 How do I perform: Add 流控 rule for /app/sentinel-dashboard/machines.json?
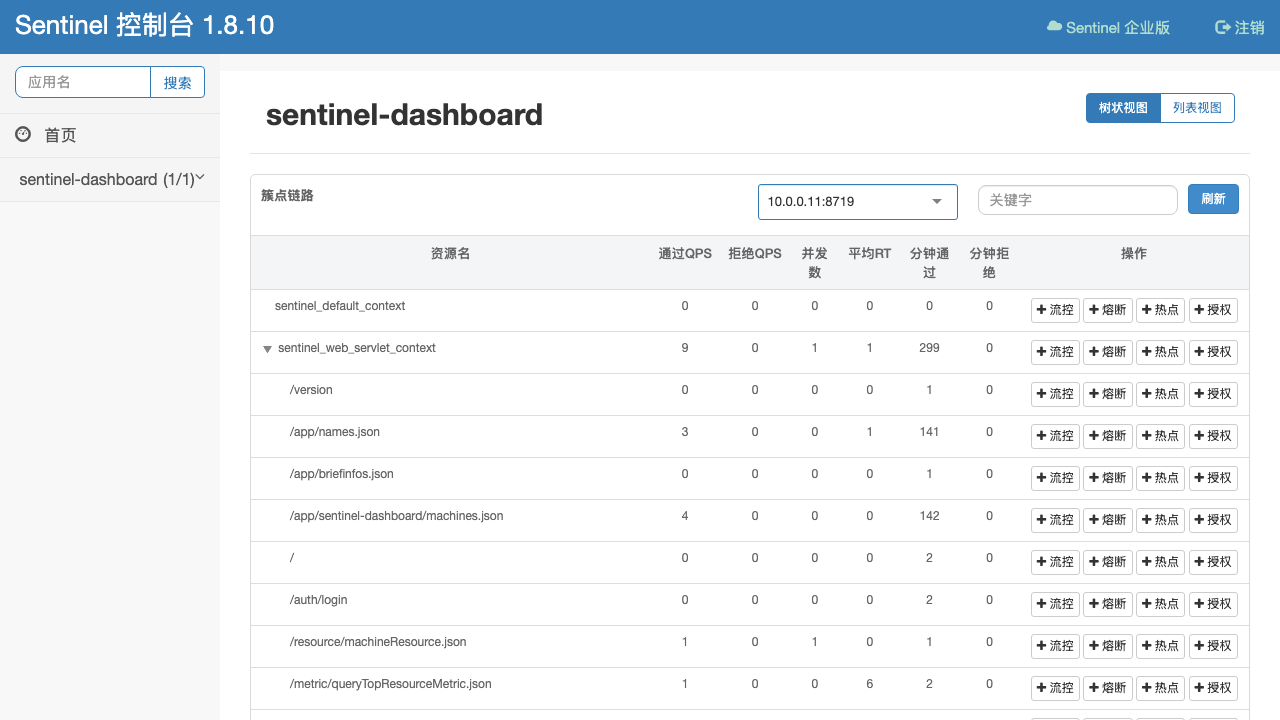click(1055, 520)
